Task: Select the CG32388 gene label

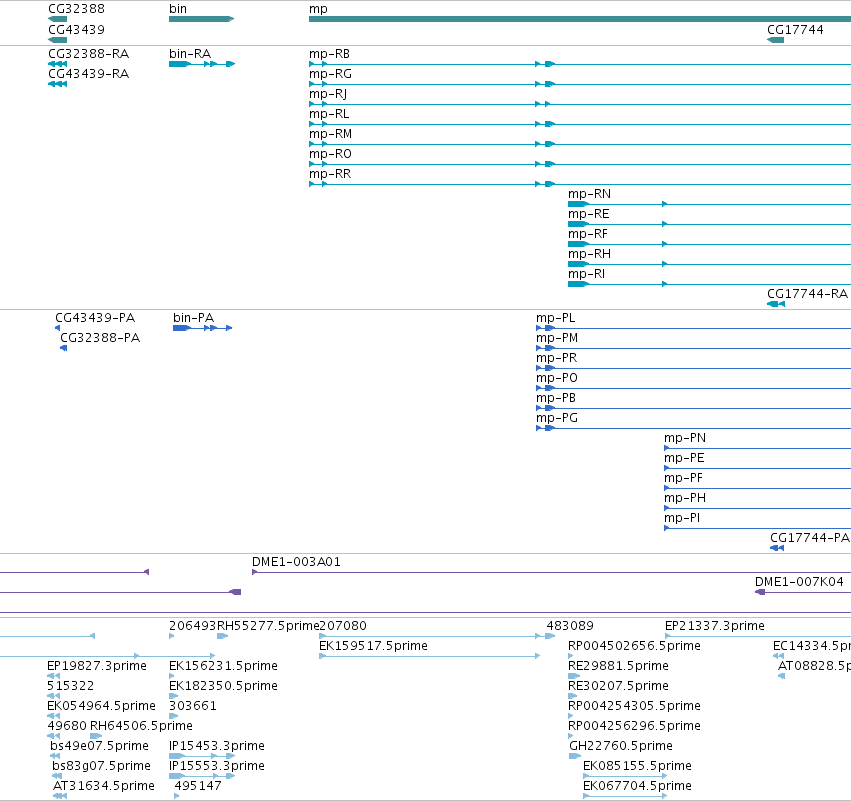Action: (77, 9)
